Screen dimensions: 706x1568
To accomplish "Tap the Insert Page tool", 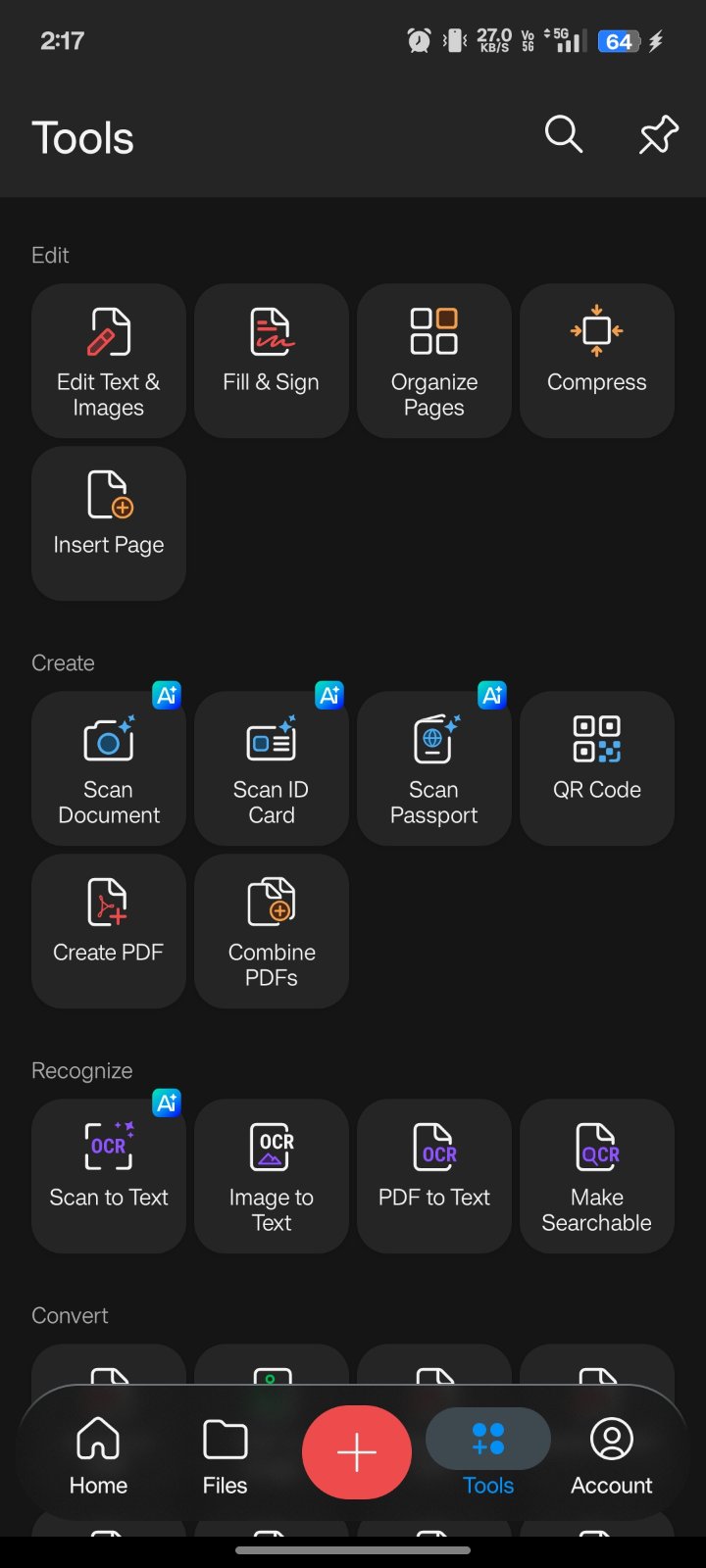I will point(109,523).
